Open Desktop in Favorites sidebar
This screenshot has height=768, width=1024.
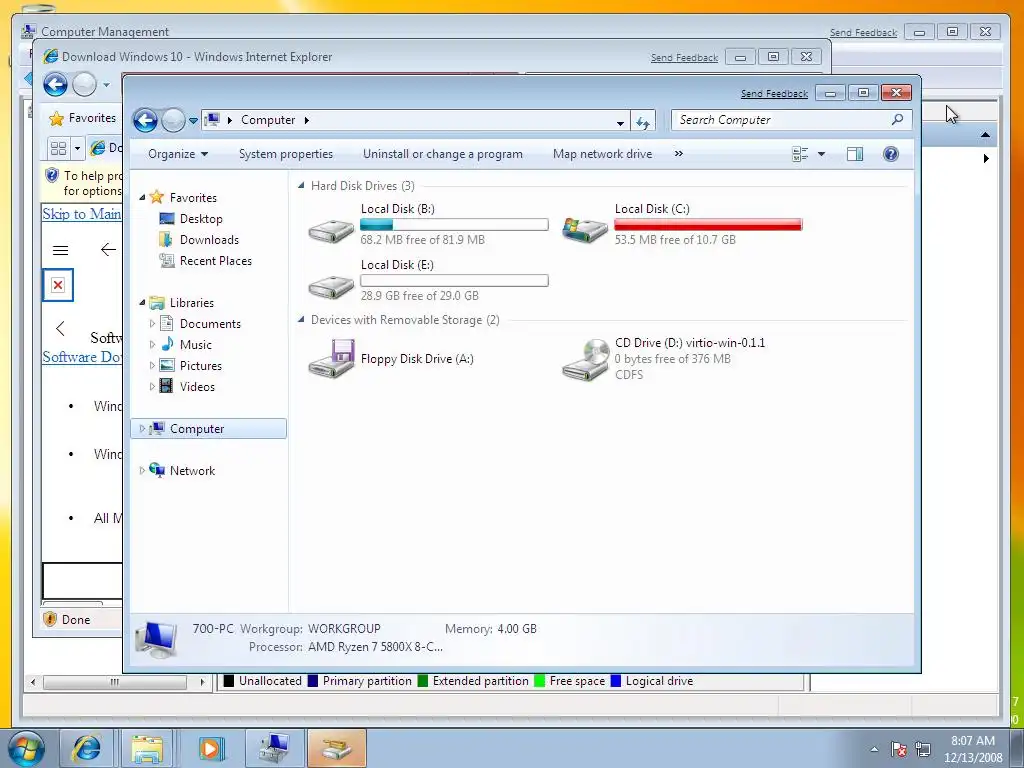(201, 219)
